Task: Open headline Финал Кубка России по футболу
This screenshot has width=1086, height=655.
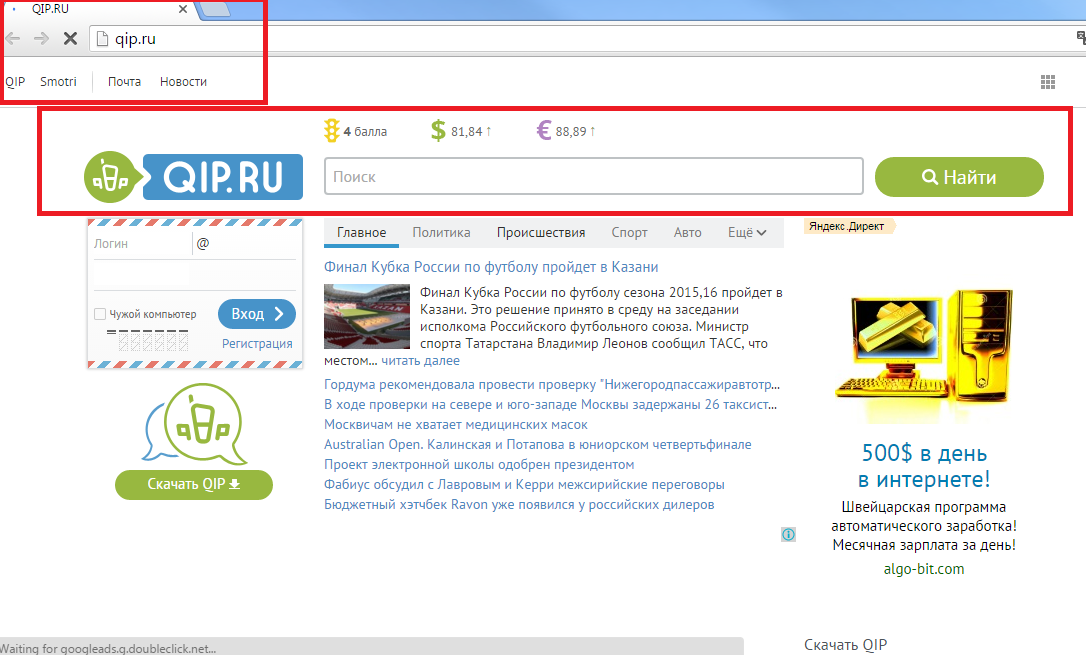Action: click(491, 267)
